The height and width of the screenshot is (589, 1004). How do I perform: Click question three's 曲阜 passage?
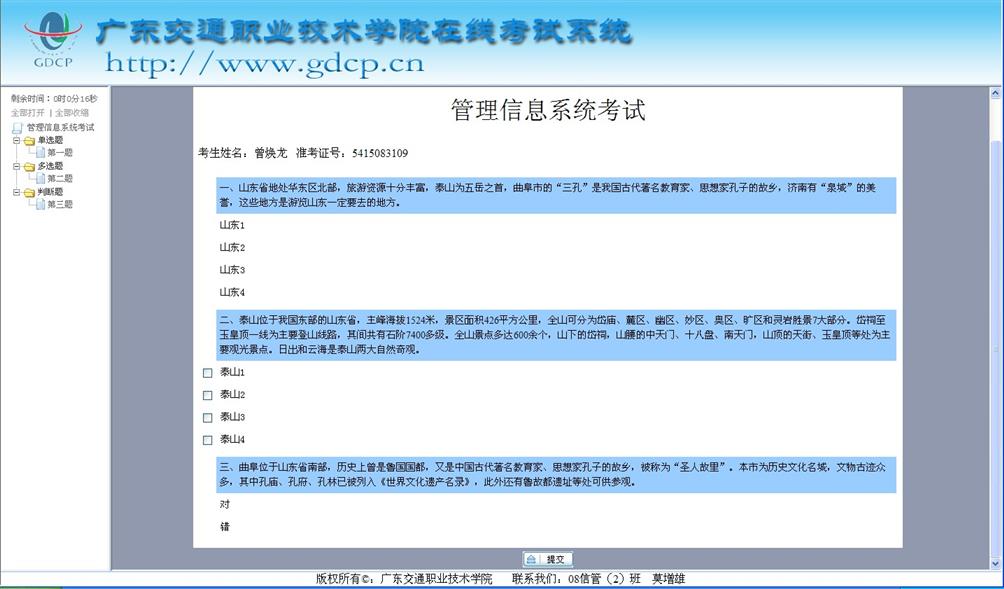pos(556,474)
